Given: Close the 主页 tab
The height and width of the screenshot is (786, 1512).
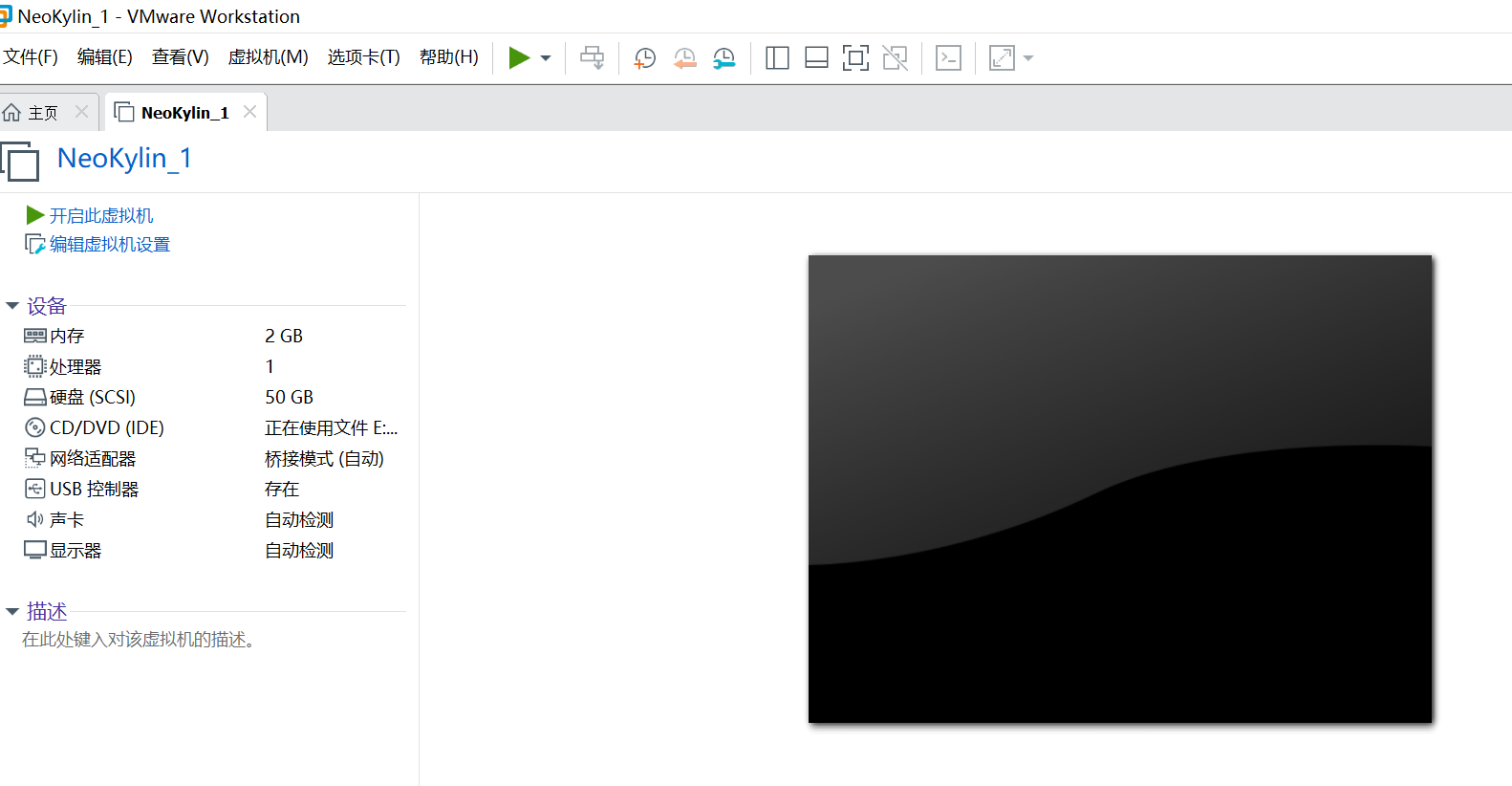Looking at the screenshot, I should (x=82, y=112).
